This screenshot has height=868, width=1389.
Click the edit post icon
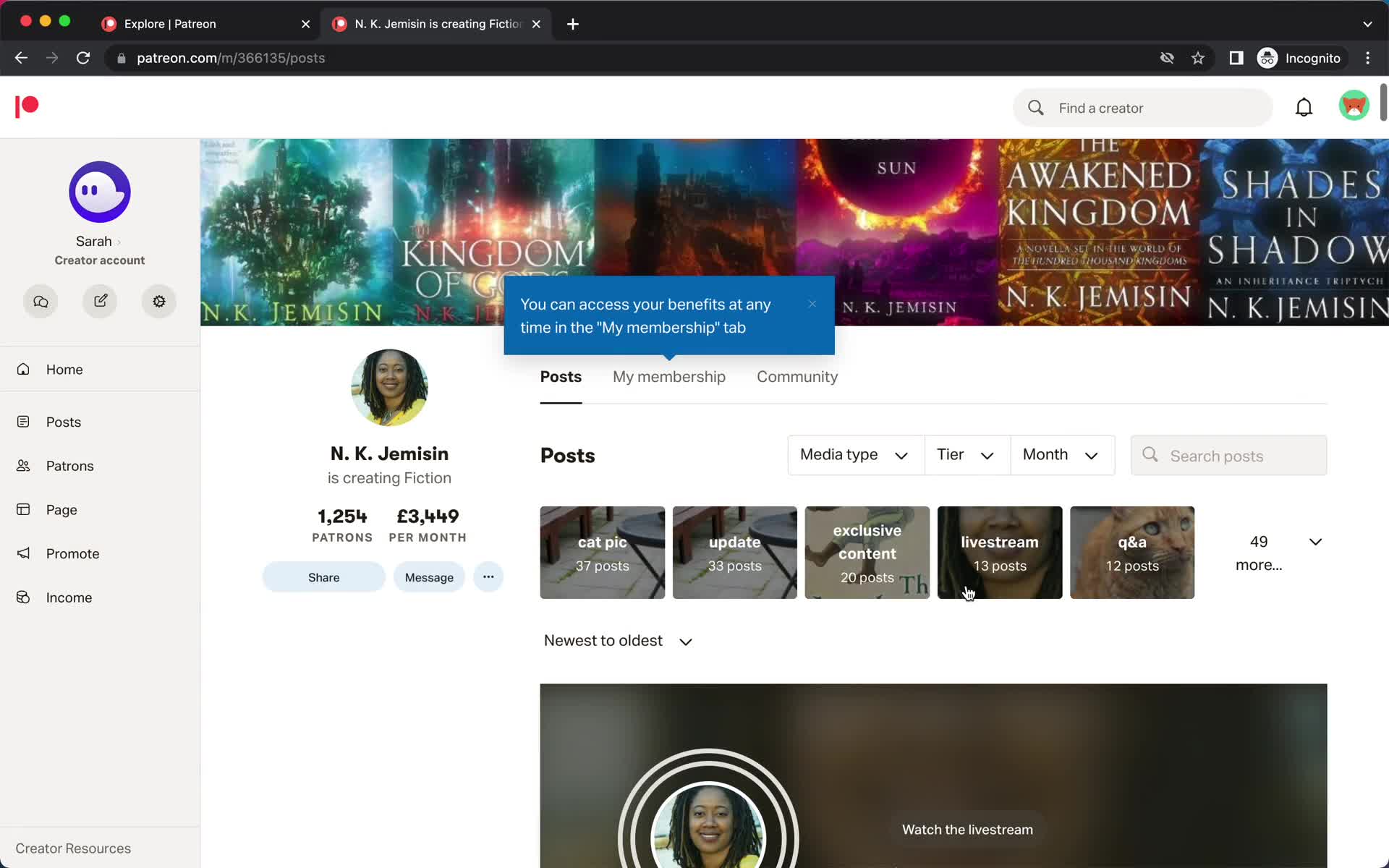100,301
